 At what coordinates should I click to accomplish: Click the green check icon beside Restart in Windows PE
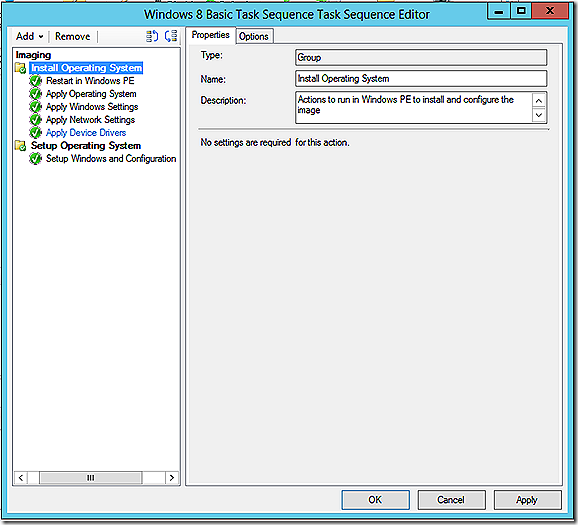click(36, 81)
